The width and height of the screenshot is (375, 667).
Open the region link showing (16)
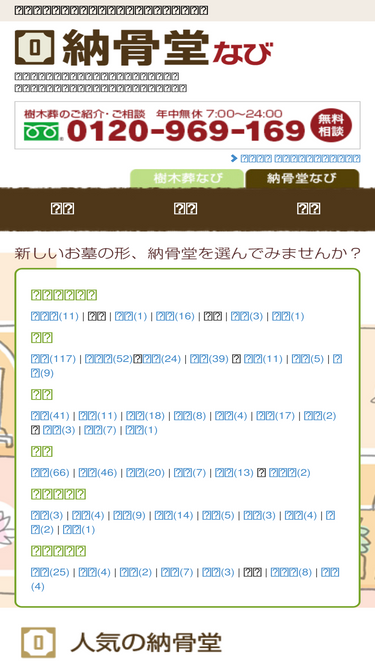click(175, 316)
